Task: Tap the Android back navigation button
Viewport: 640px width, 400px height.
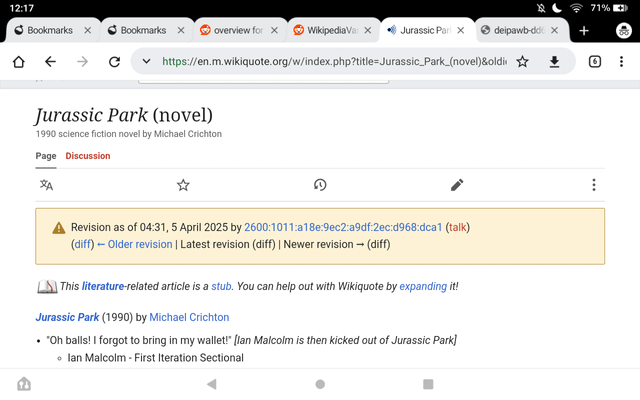Action: pos(212,384)
